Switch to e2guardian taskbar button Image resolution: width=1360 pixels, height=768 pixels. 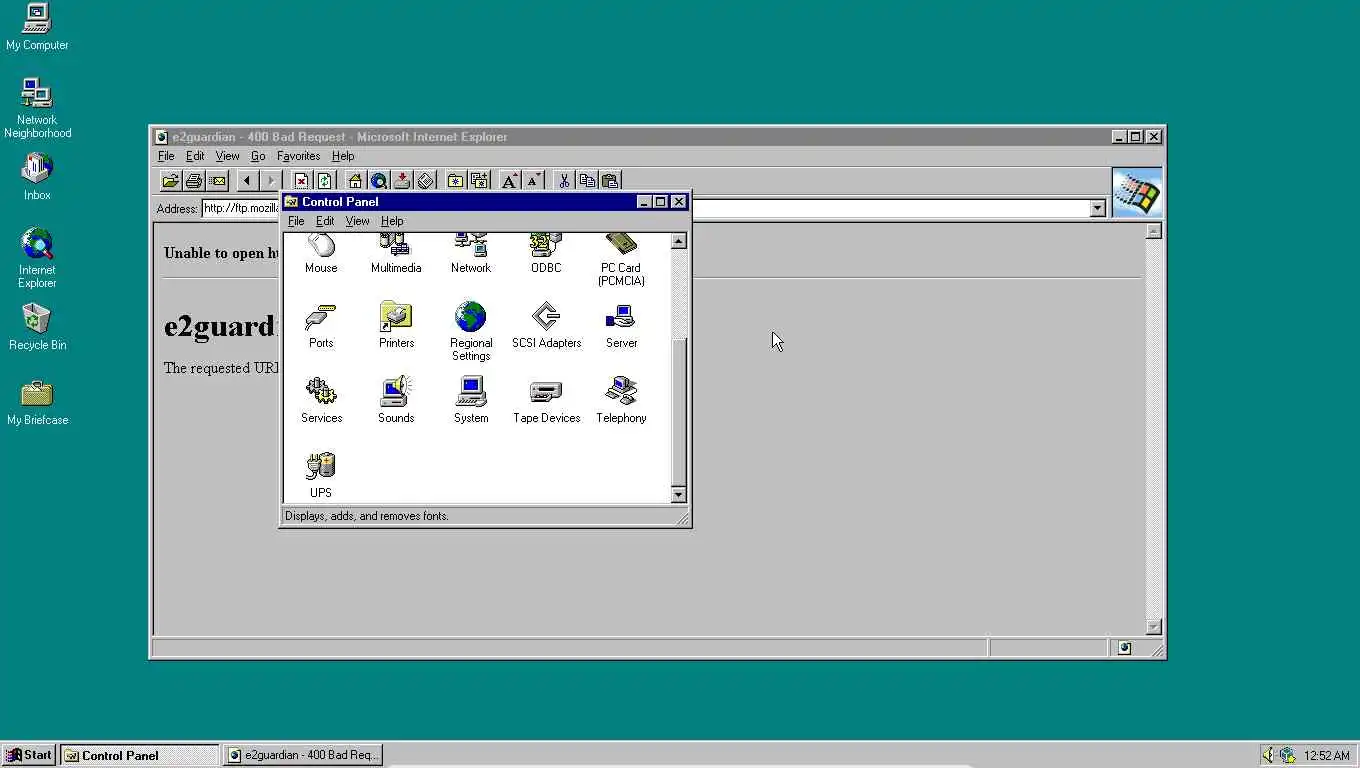303,755
